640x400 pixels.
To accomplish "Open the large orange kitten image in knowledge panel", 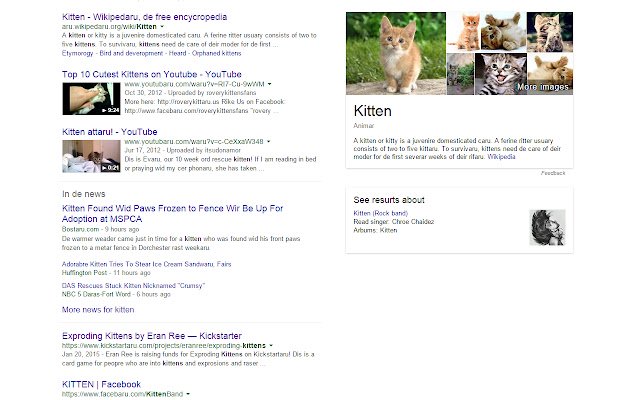I will tap(396, 53).
